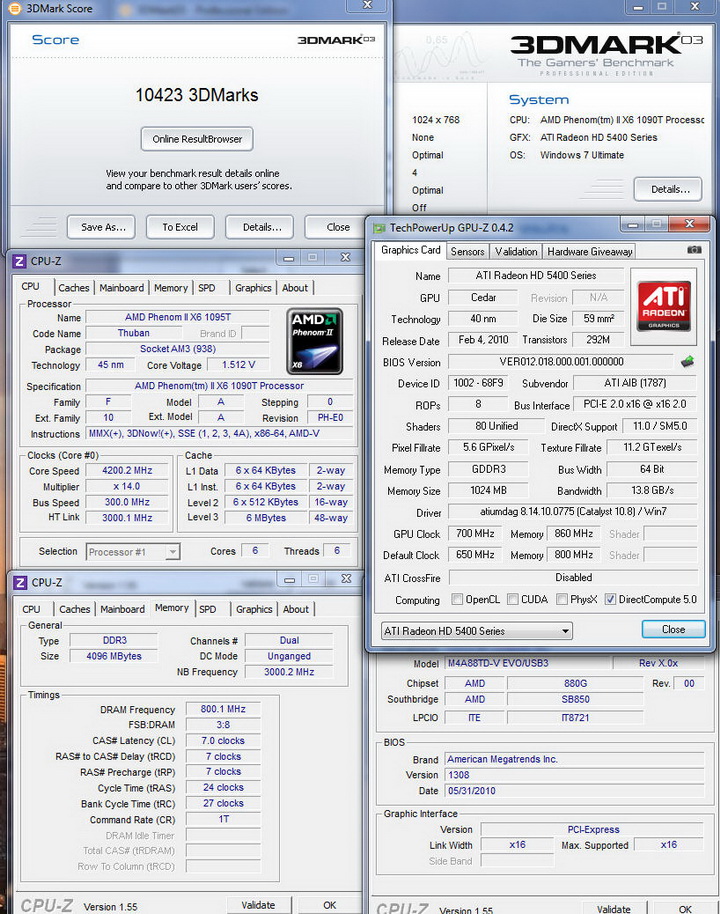Click Close in the 3DMark Score window
Viewport: 720px width, 914px height.
coord(338,227)
